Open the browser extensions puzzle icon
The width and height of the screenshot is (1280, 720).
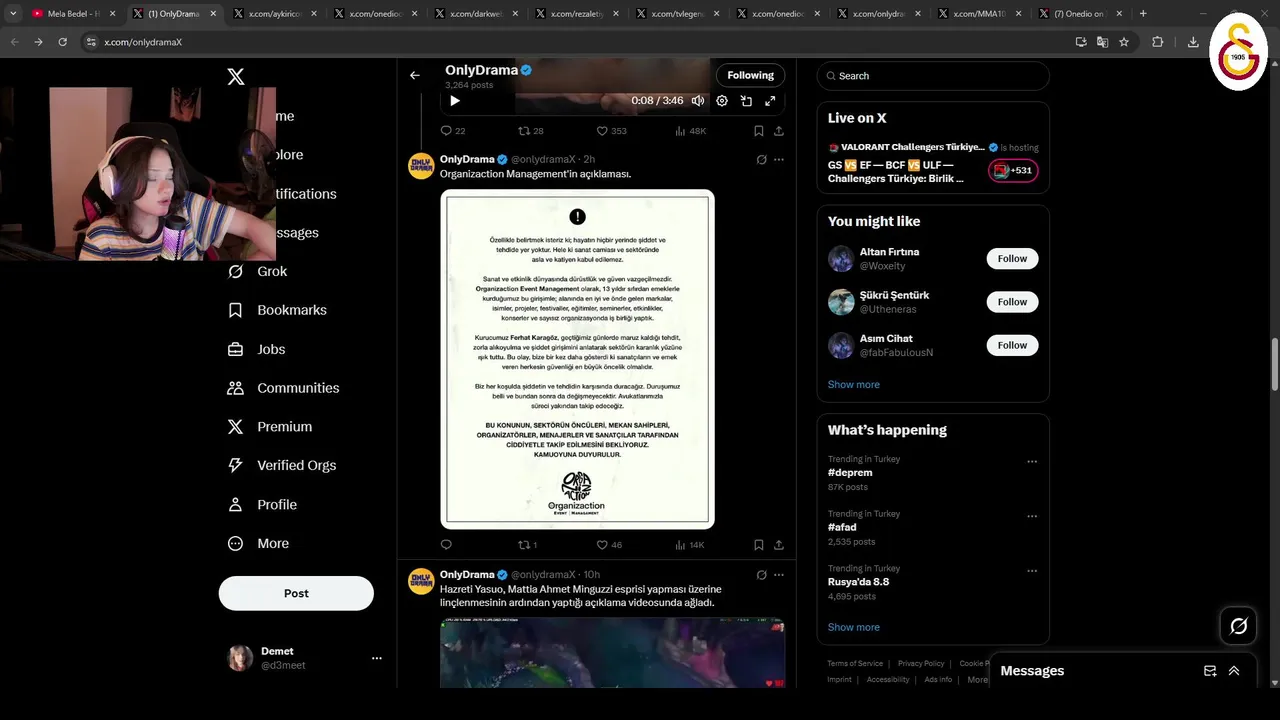(x=1158, y=42)
